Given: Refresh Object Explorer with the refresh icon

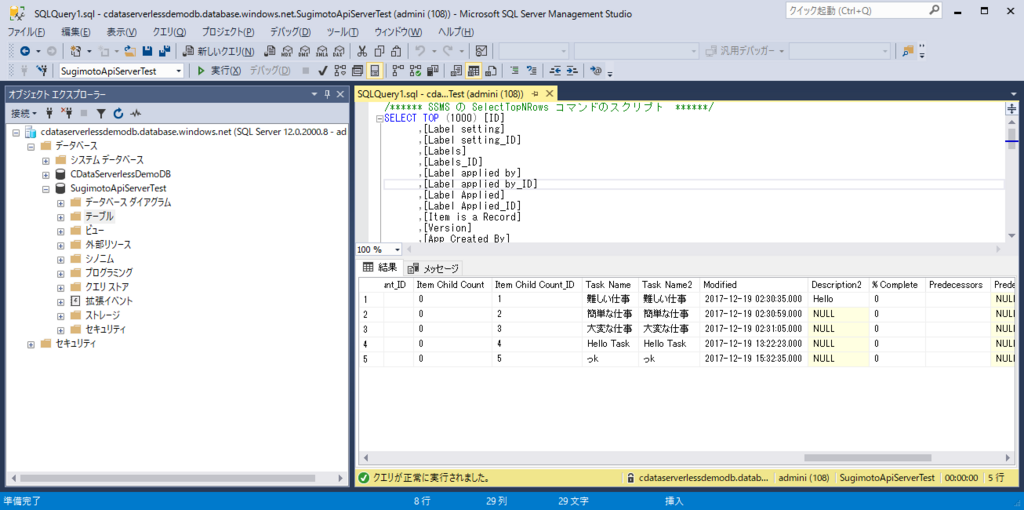Looking at the screenshot, I should point(118,113).
